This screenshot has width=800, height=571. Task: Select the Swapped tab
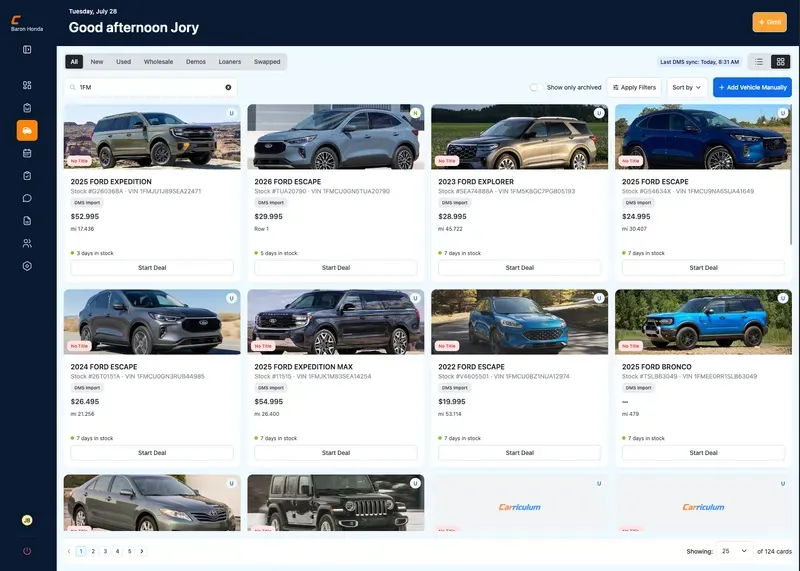tap(267, 62)
